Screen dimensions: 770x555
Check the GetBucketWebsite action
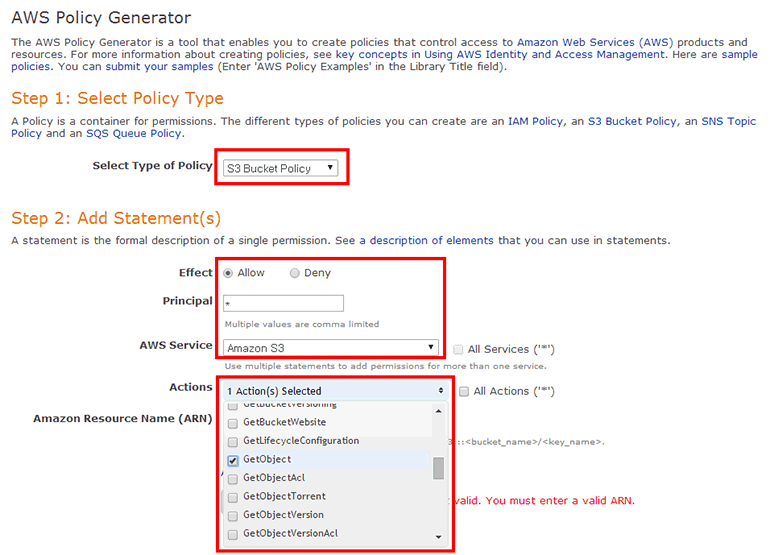tap(233, 423)
